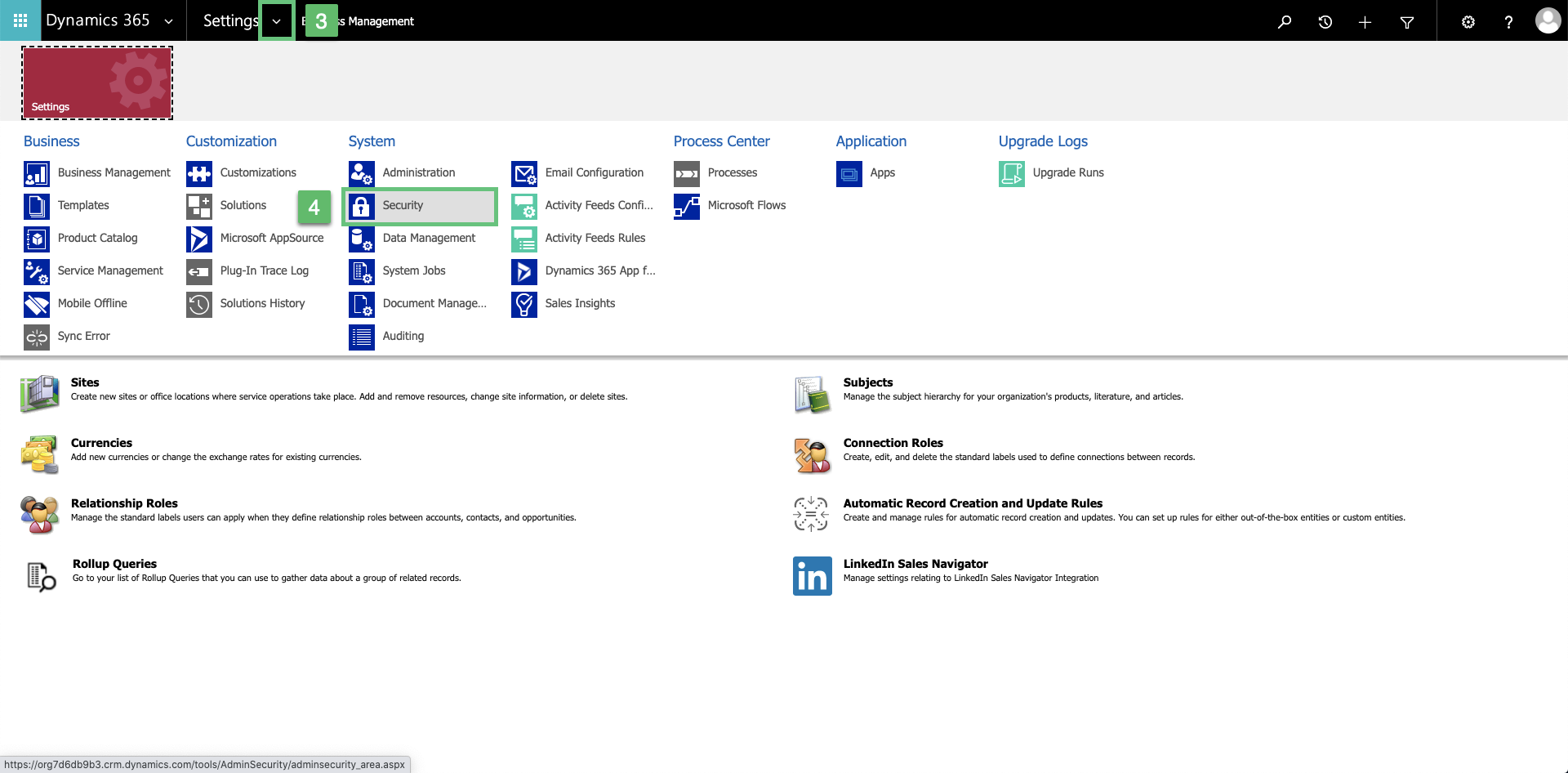Viewport: 1568px width, 773px height.
Task: Select Document Management menu item
Action: click(x=434, y=303)
